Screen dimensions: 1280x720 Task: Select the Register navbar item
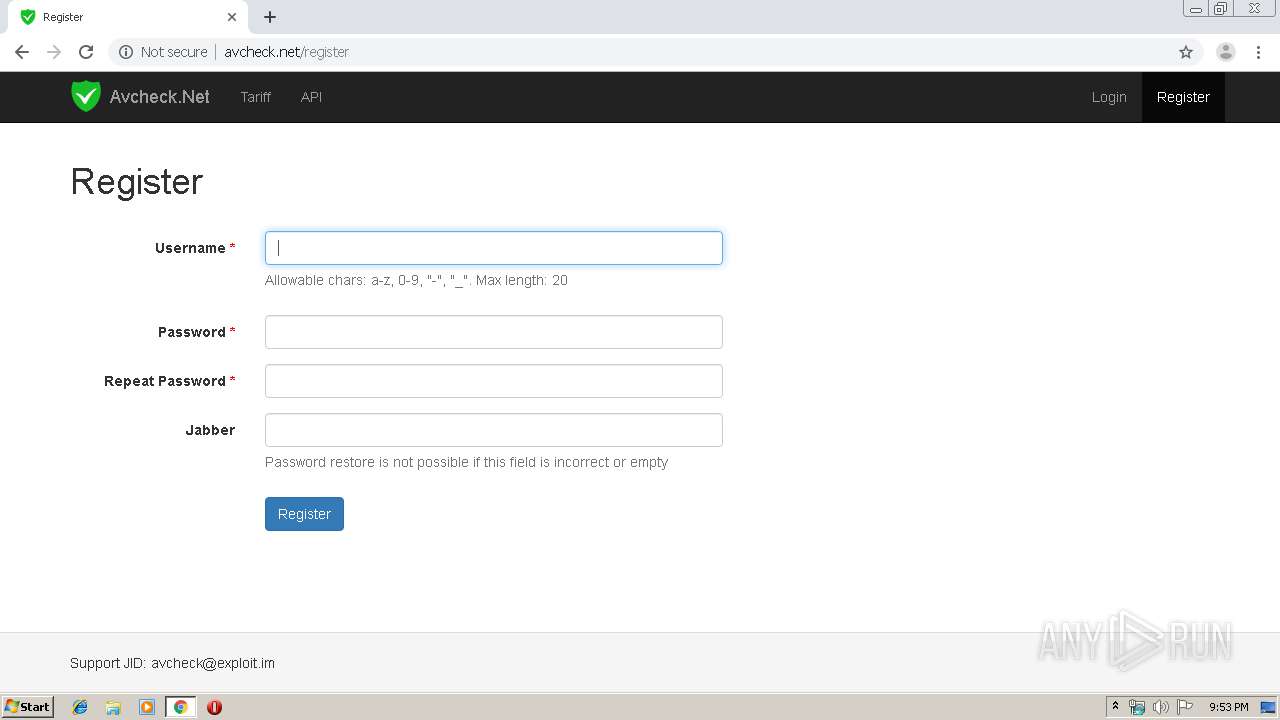[x=1183, y=97]
